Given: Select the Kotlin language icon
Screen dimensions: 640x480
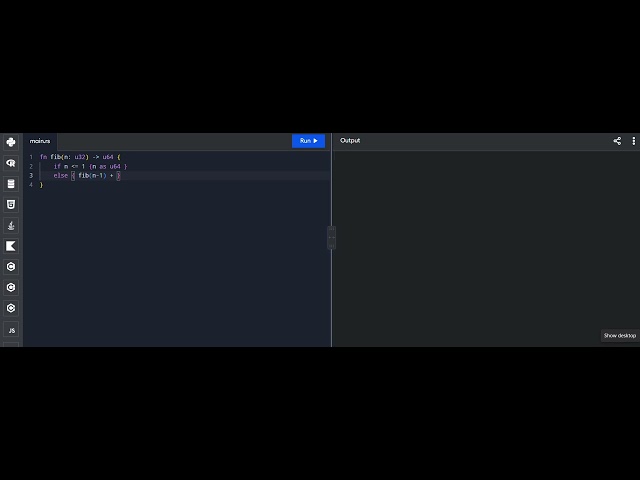Looking at the screenshot, I should (11, 246).
